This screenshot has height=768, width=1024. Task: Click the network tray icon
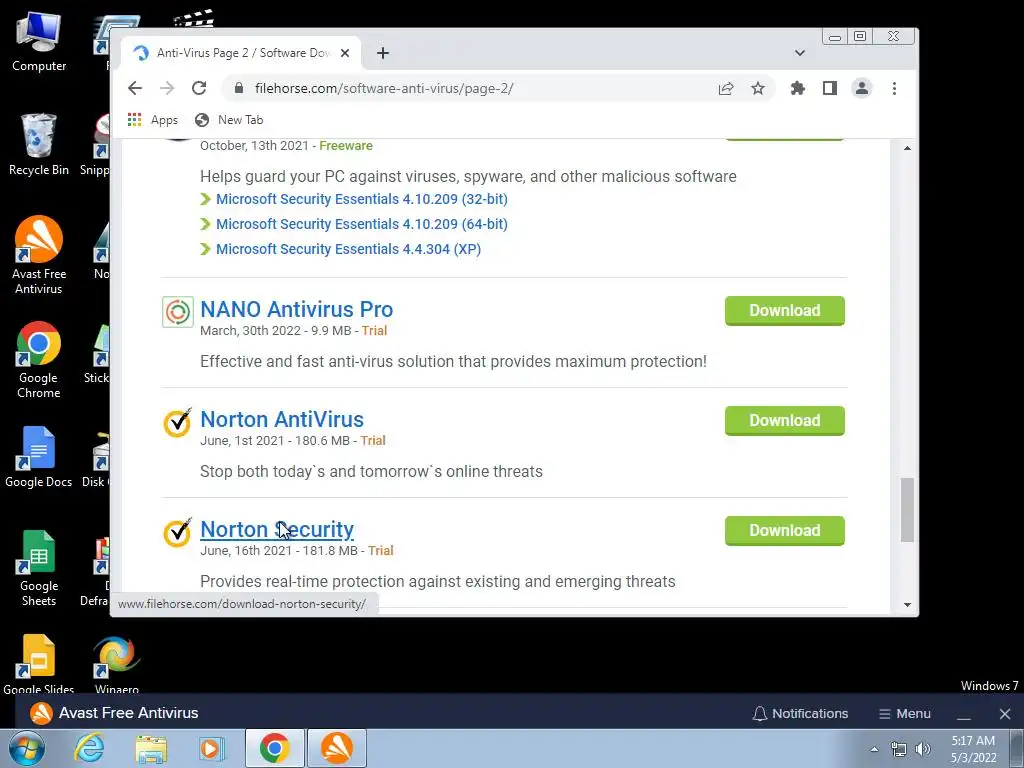[x=899, y=749]
